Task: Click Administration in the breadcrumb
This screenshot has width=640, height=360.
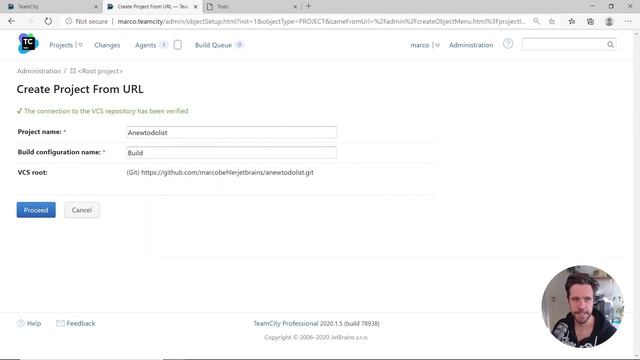Action: [39, 71]
